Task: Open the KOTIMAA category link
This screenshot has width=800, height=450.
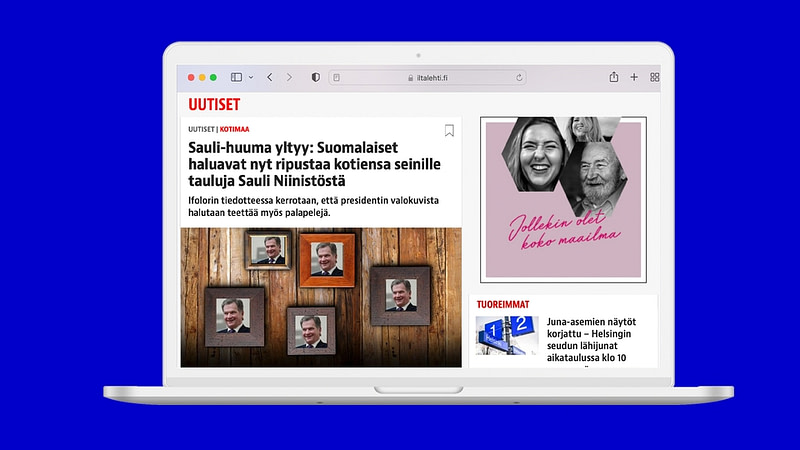Action: coord(234,130)
